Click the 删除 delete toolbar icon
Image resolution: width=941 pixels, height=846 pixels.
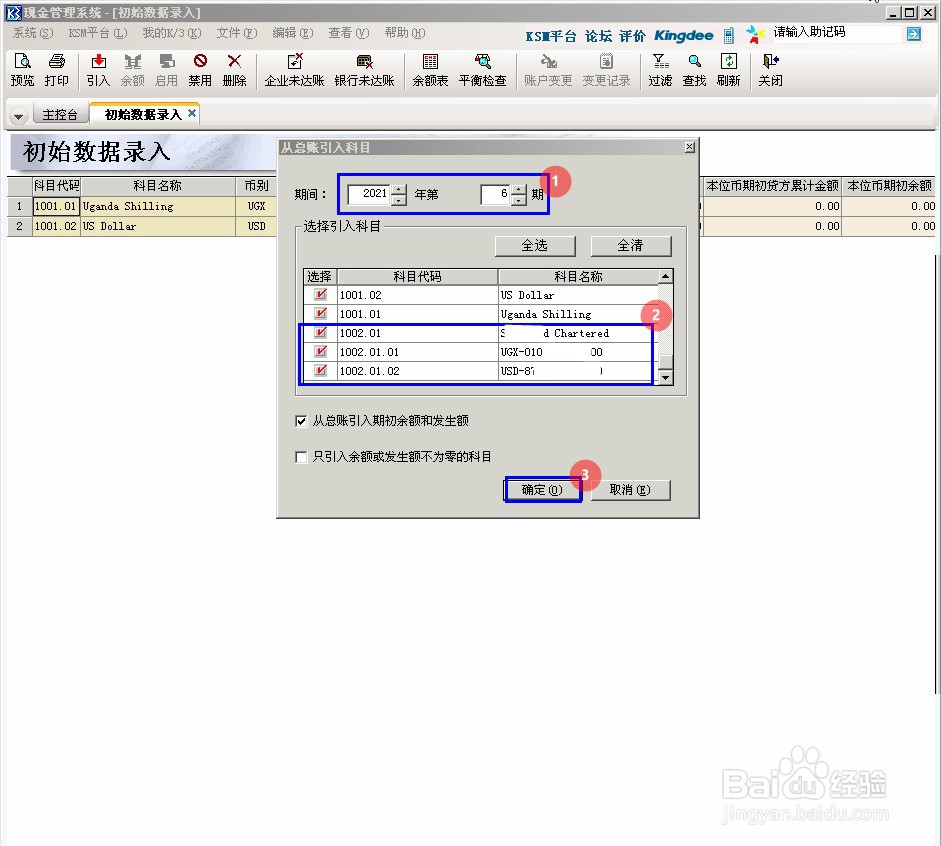coord(234,70)
